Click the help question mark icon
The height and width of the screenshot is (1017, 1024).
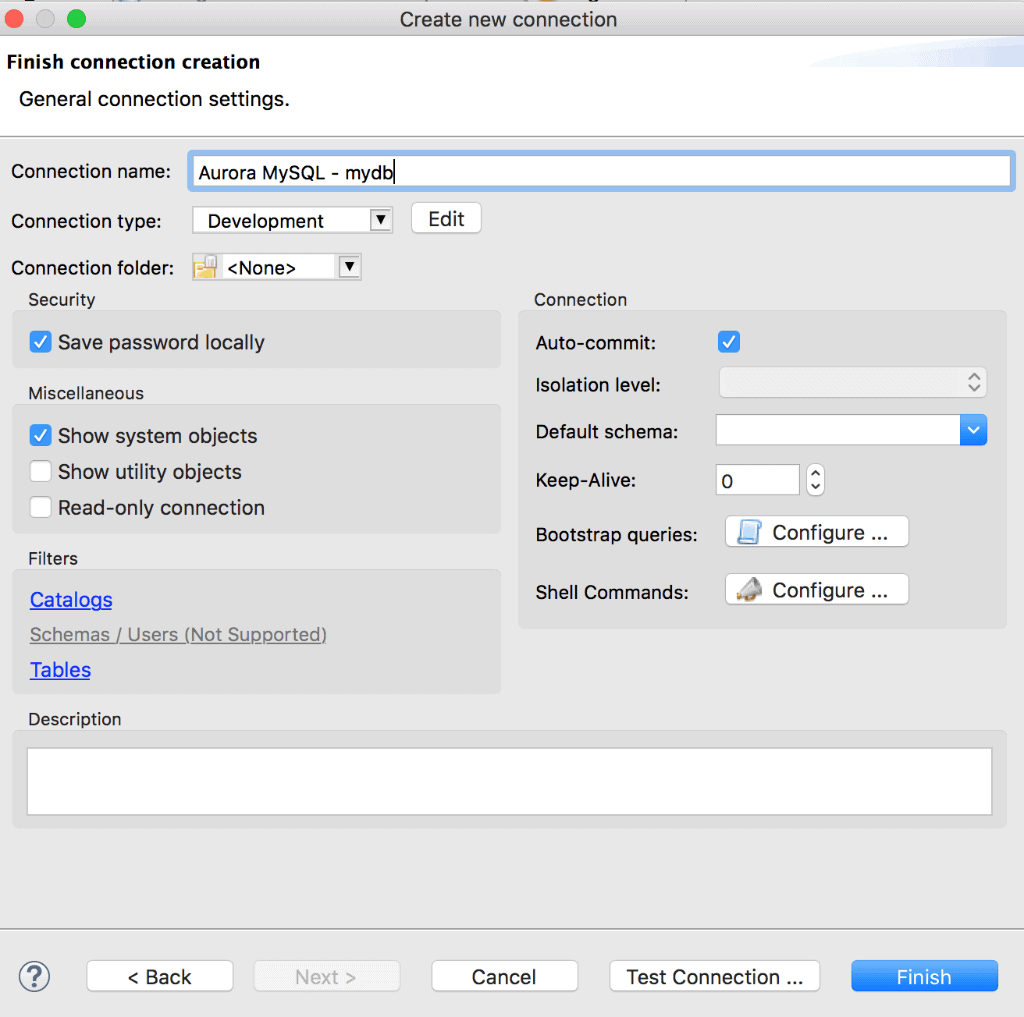(x=34, y=977)
